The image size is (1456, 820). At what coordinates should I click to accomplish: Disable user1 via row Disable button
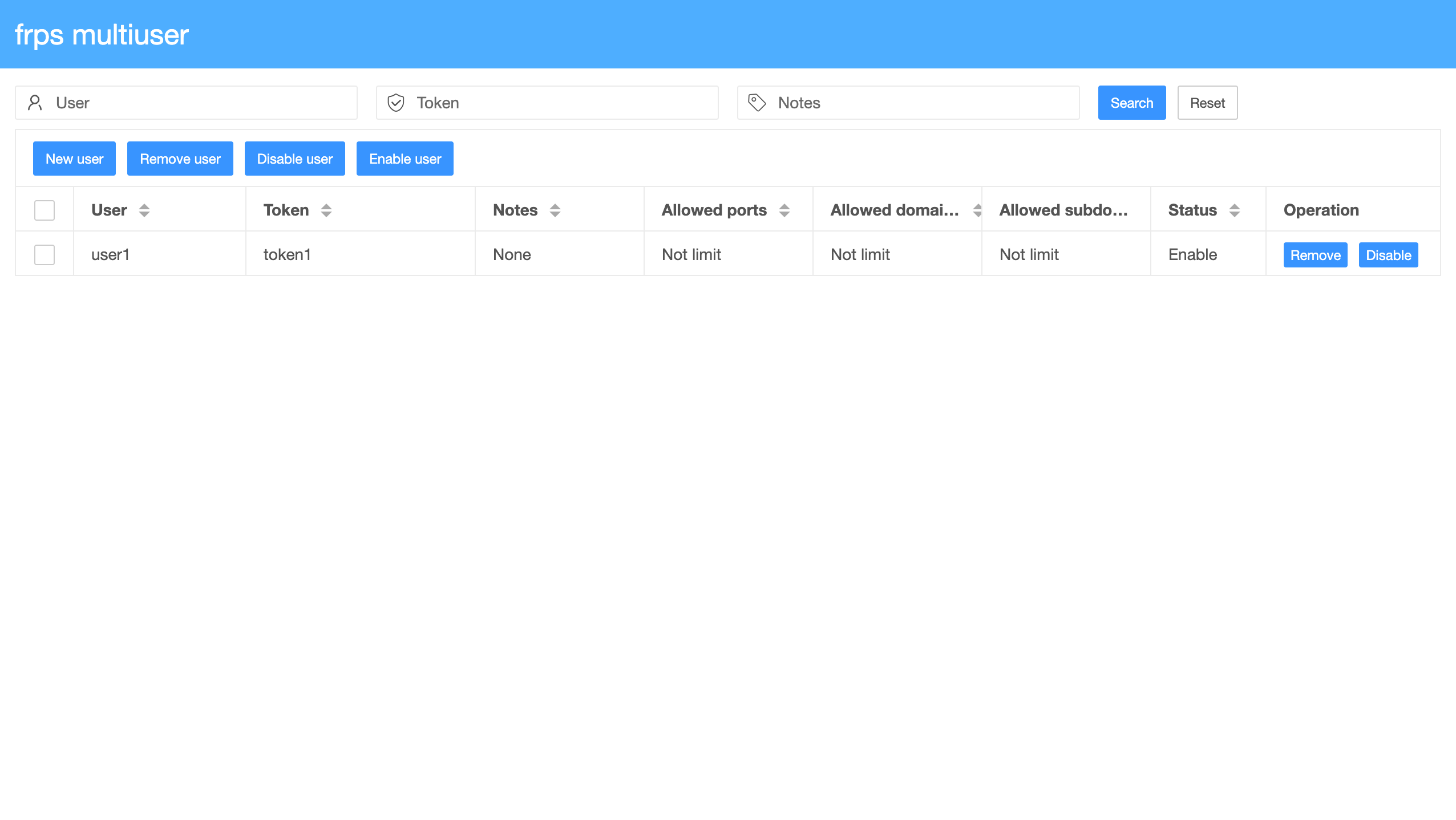(x=1388, y=255)
